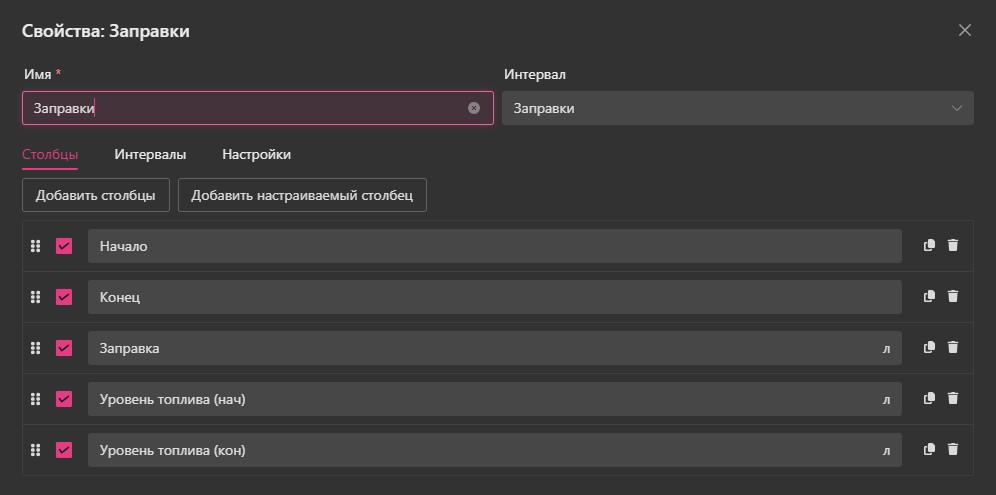Remove the Уровень топлива (кон) column
The width and height of the screenshot is (996, 495).
(x=952, y=449)
